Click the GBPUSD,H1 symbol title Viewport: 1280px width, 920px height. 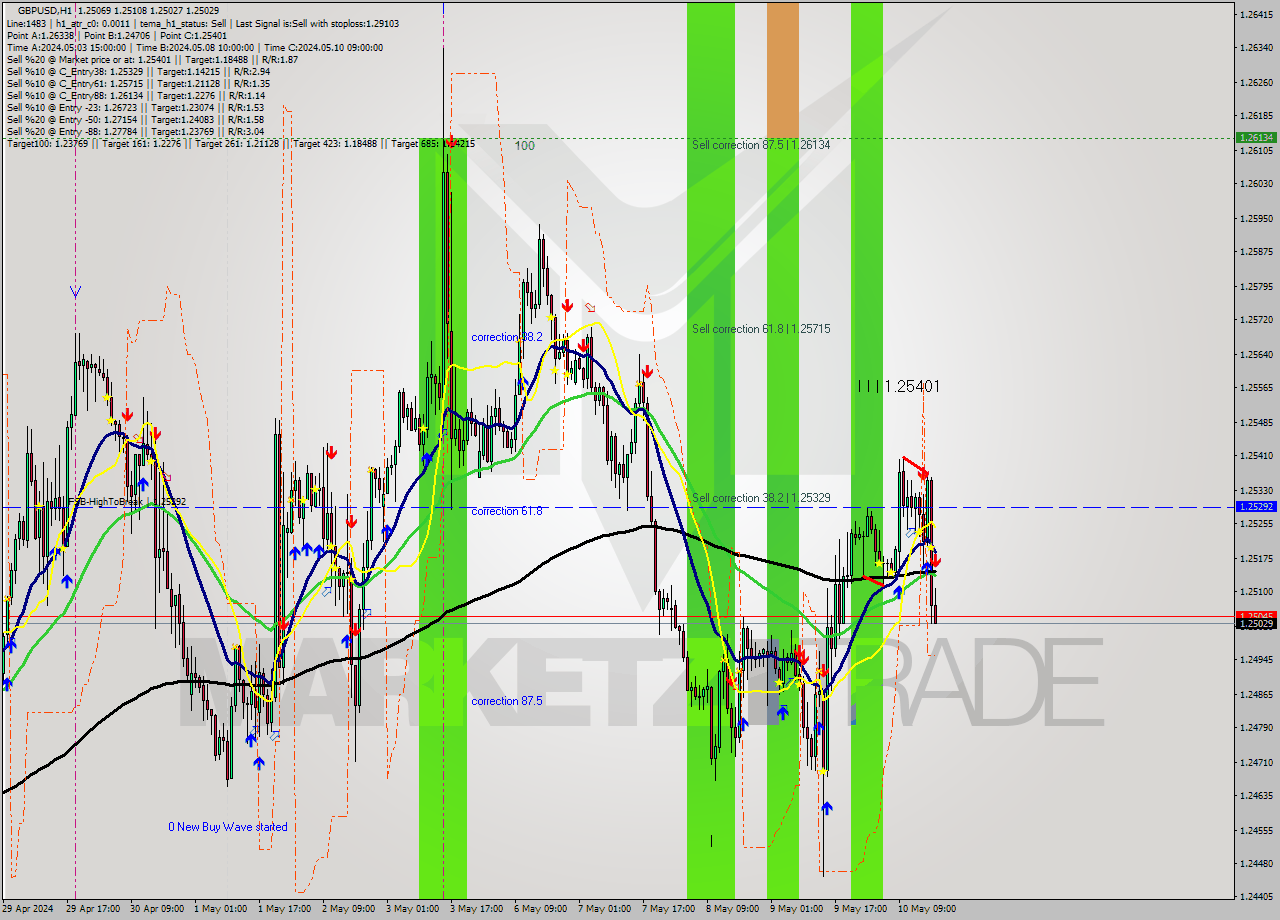(45, 10)
